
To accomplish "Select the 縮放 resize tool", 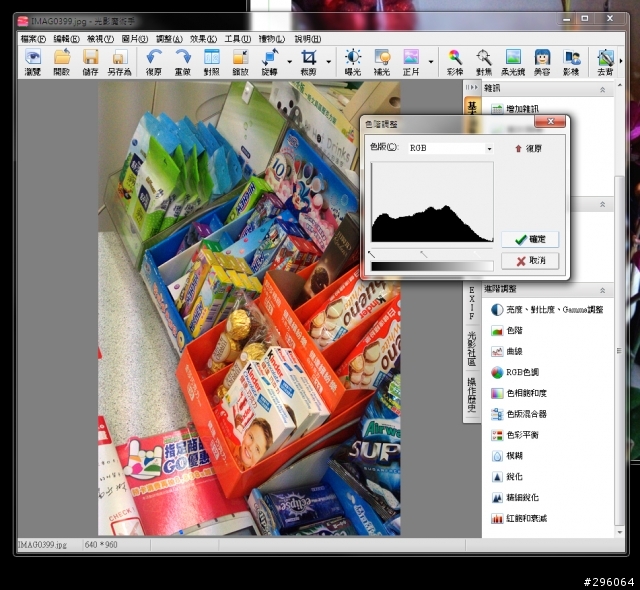I will point(240,62).
